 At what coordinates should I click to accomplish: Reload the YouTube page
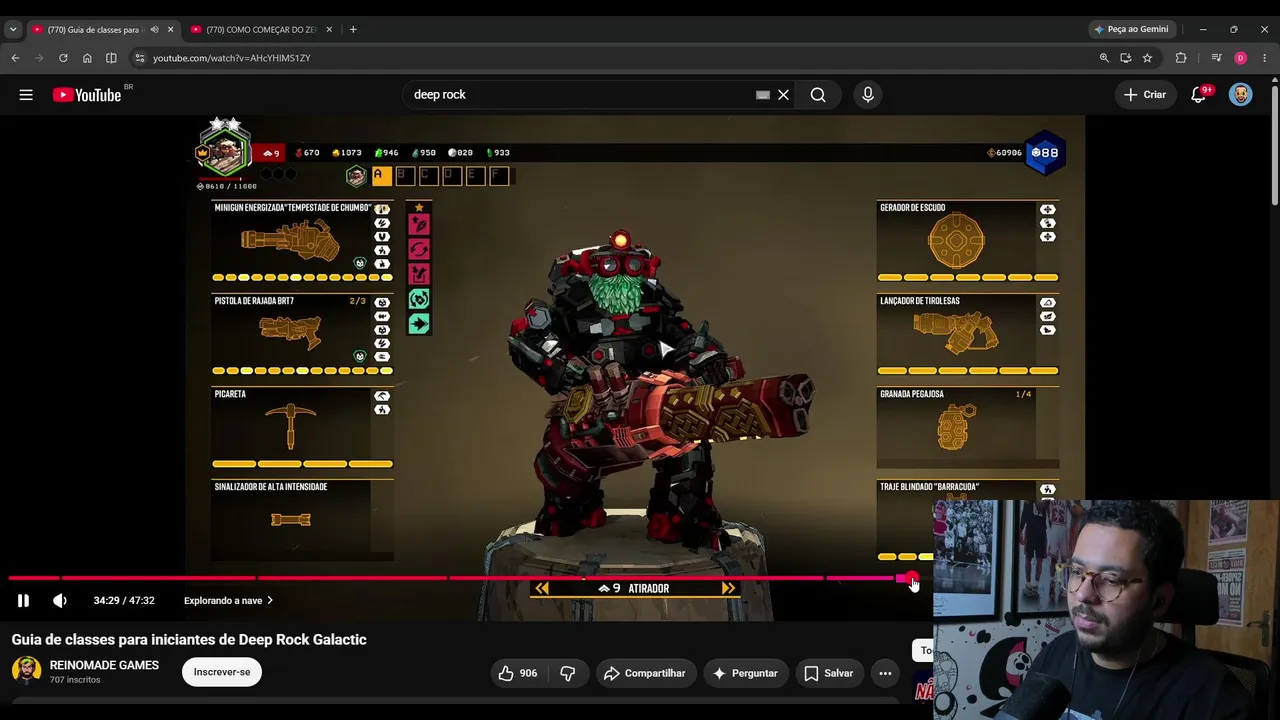pyautogui.click(x=63, y=58)
